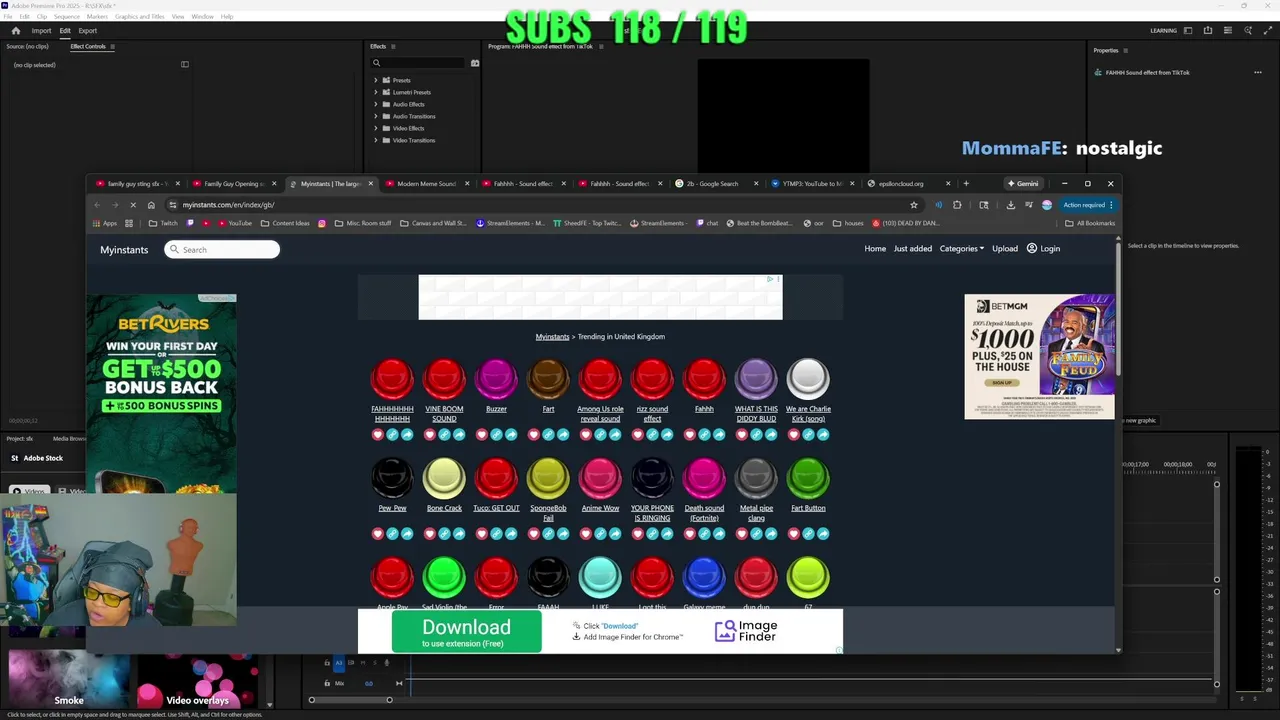Screen dimensions: 1280x720
Task: Click green Download ad button
Action: coord(466,632)
